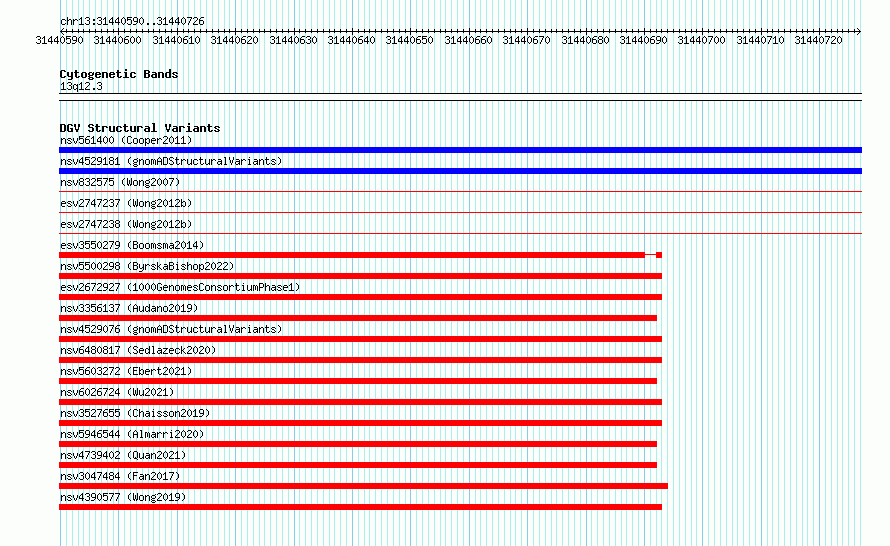890x546 pixels.
Task: Click the first esv2747237 (Wong2012b) label
Action: [x=126, y=203]
